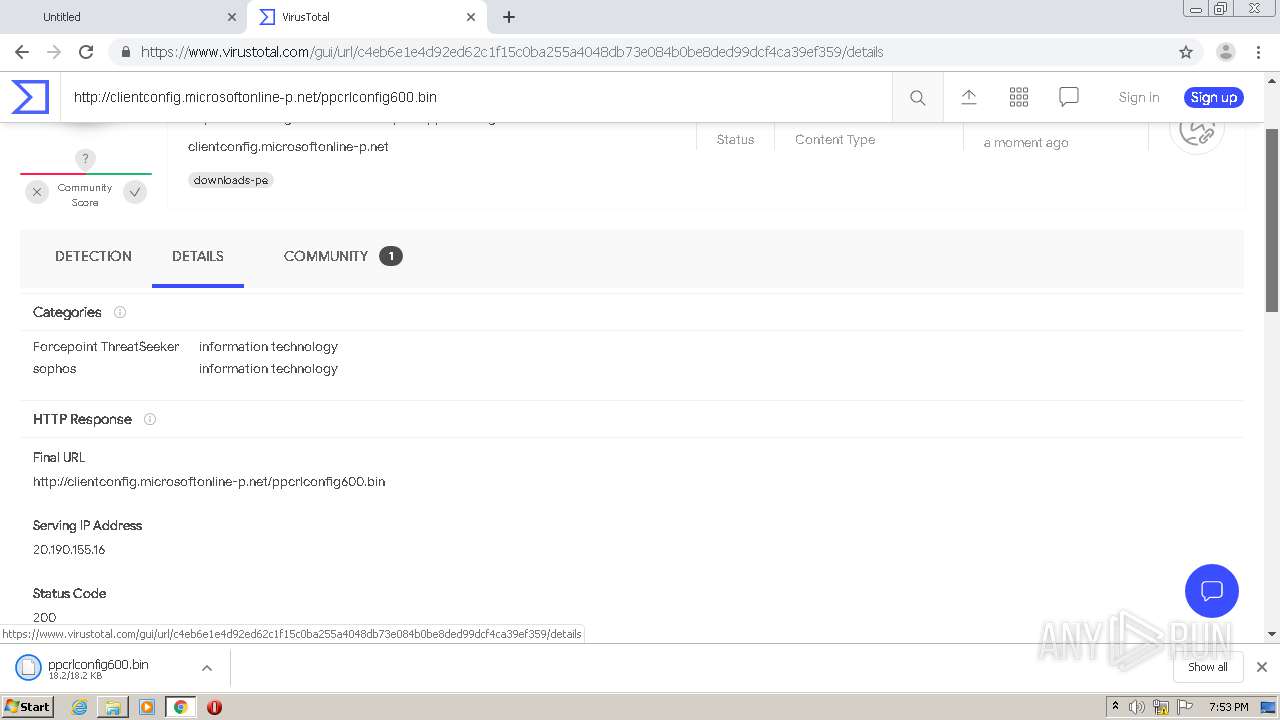The width and height of the screenshot is (1280, 720).
Task: Expand ppcrlconfig600.bin download options
Action: (207, 668)
